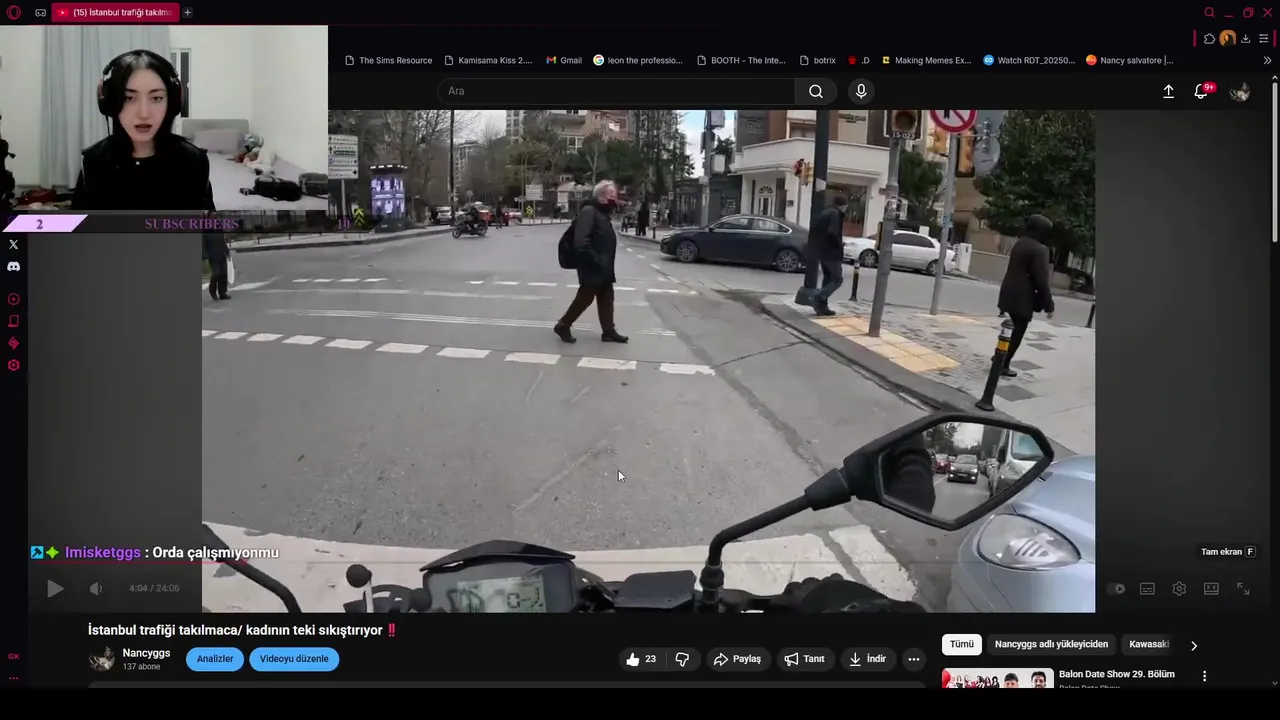Open the Nancyggs channel name

(146, 653)
